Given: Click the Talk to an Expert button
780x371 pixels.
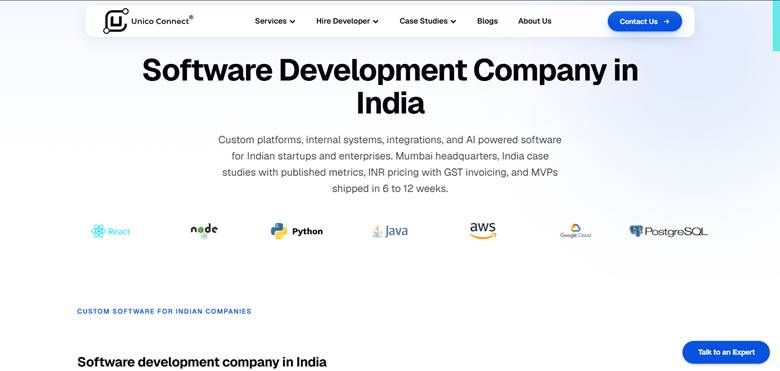Looking at the screenshot, I should click(x=726, y=352).
